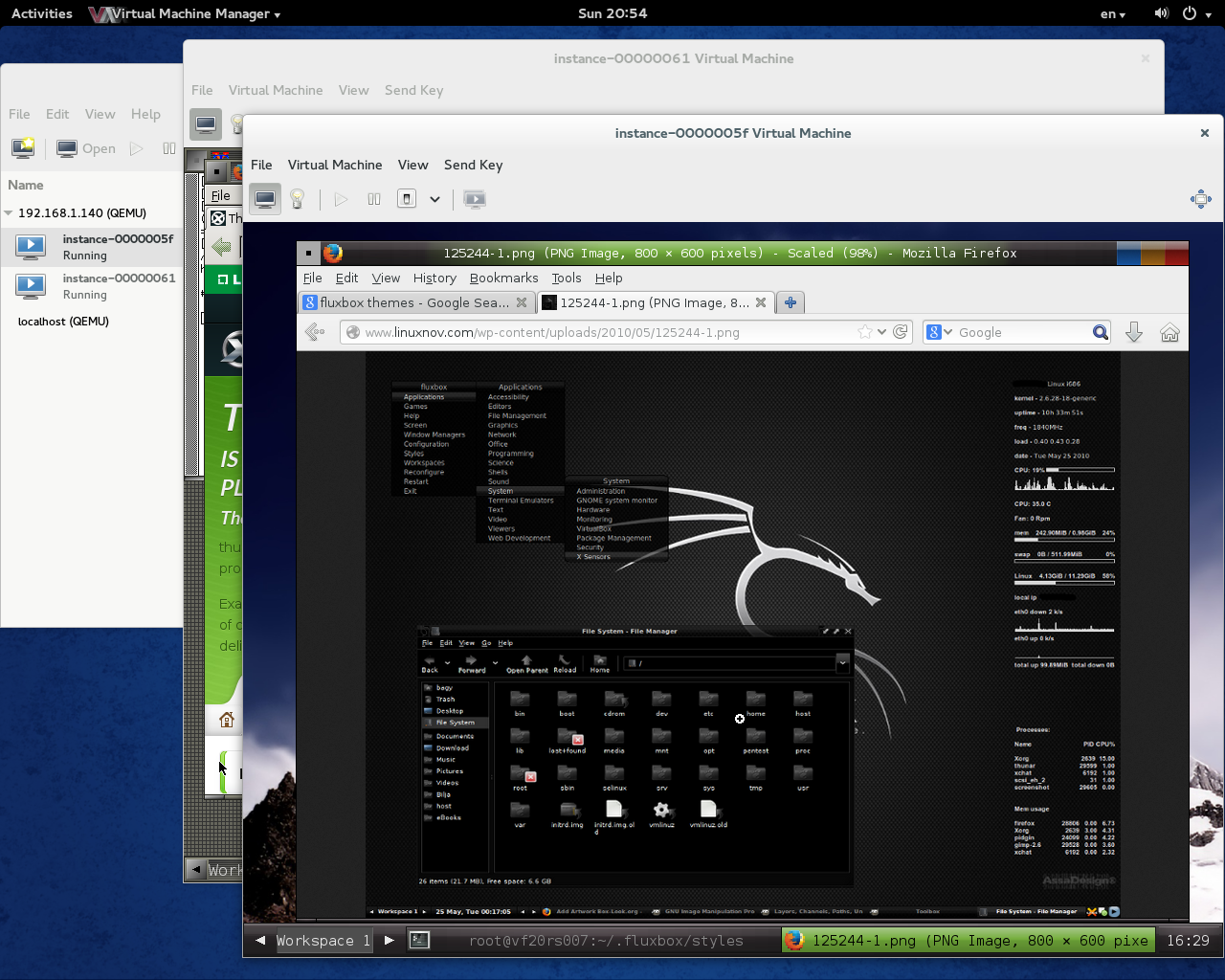Pause the instance-0000005f virtual machine
Image resolution: width=1225 pixels, height=980 pixels.
coord(374,199)
